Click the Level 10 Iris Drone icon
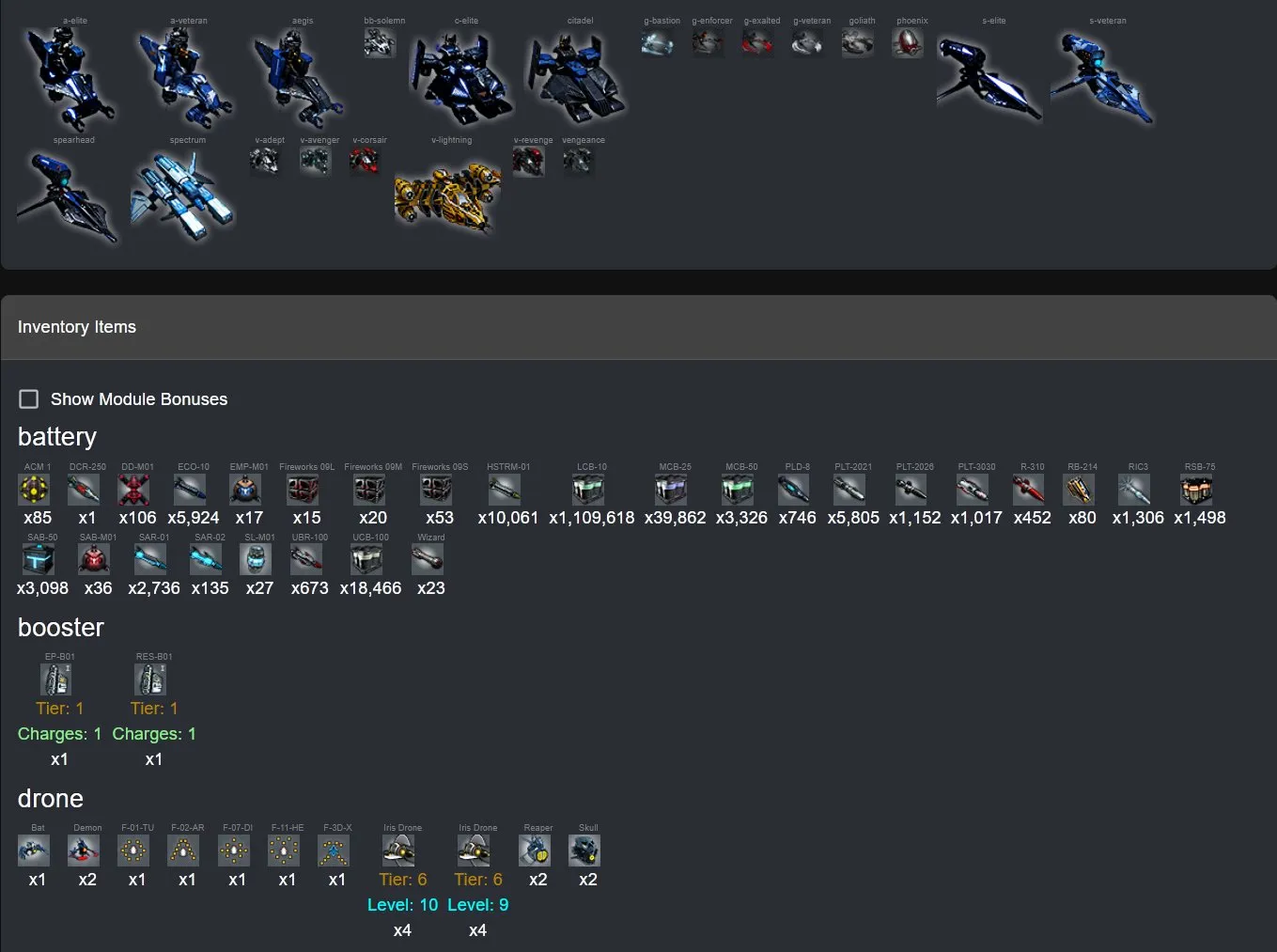Viewport: 1277px width, 952px height. [x=399, y=851]
